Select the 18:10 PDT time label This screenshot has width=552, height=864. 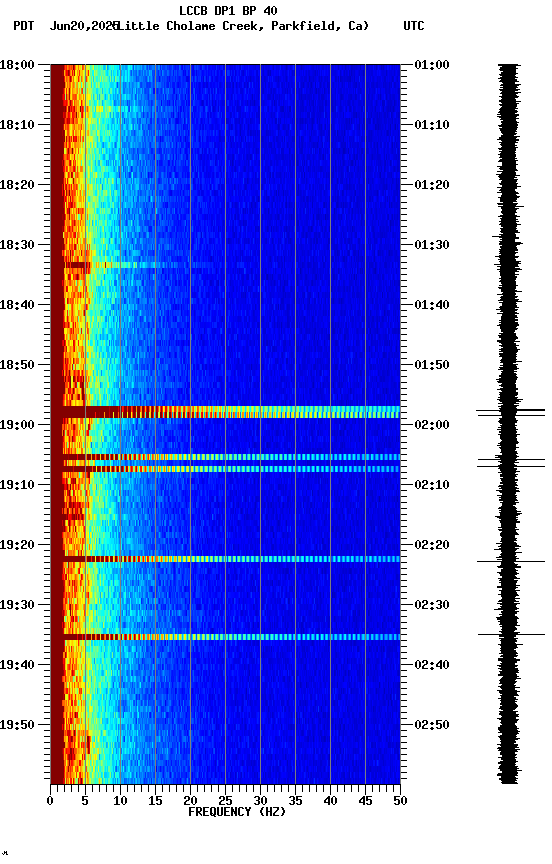(17, 125)
